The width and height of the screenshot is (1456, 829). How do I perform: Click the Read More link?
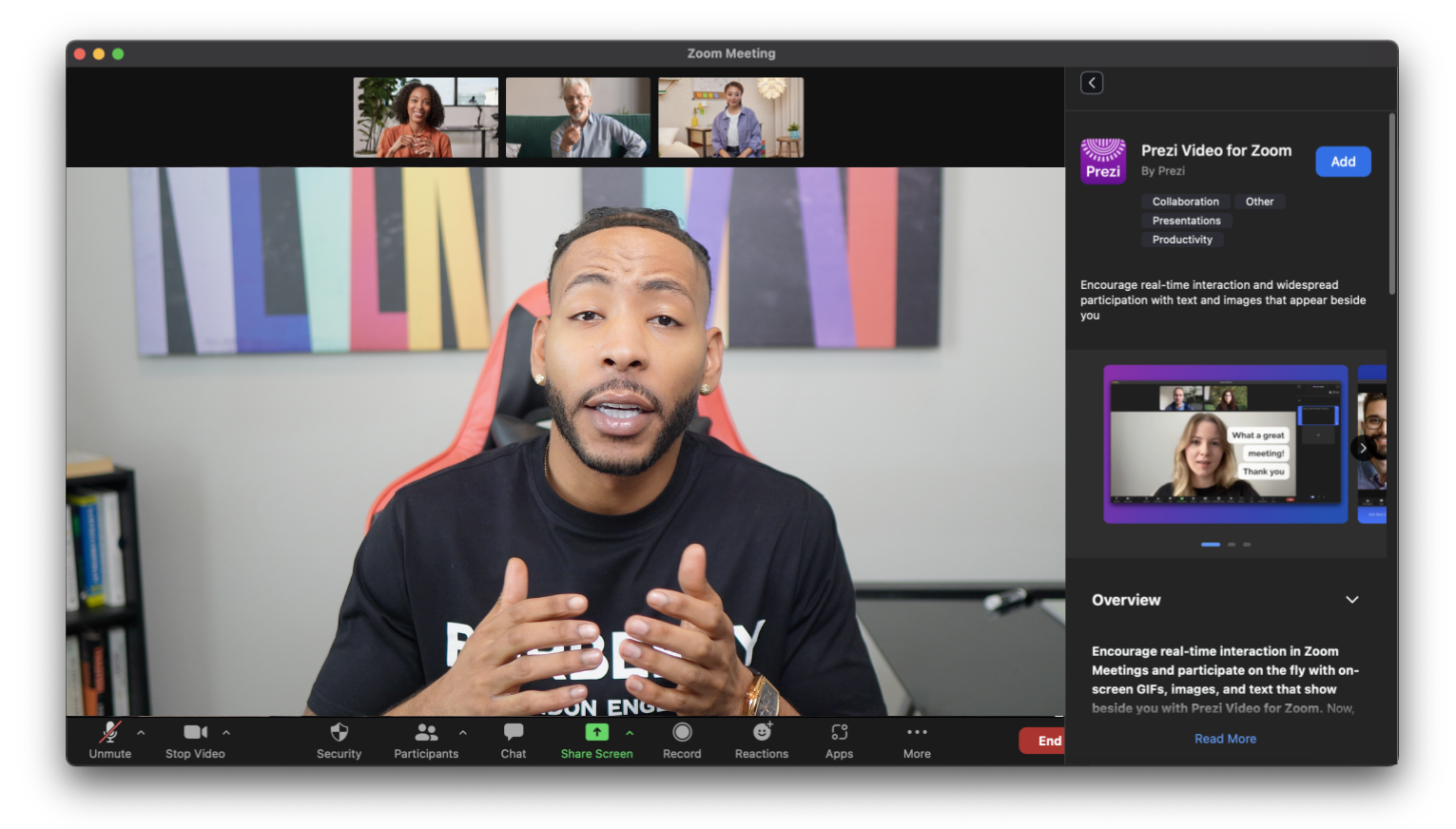coord(1225,739)
